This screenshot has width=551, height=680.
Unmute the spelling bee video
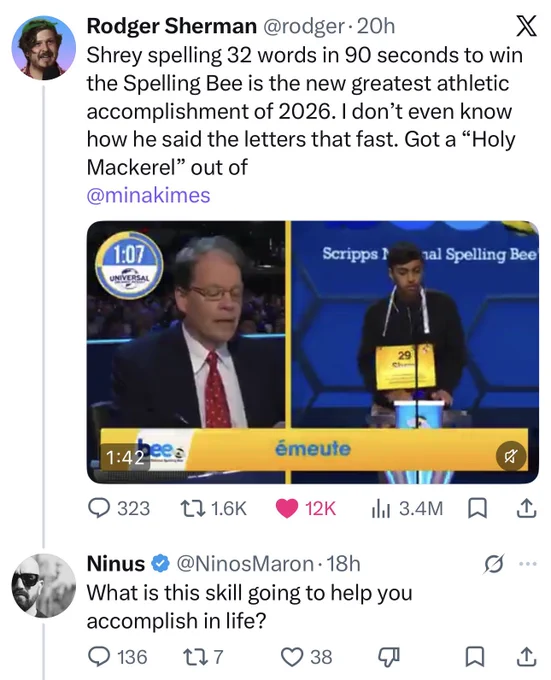511,456
